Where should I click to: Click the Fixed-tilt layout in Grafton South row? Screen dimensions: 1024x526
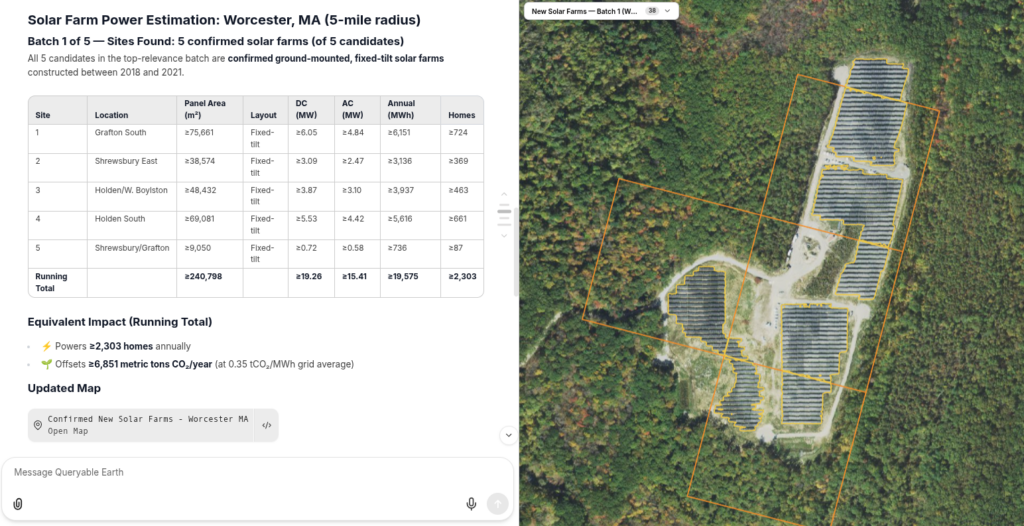tap(264, 138)
